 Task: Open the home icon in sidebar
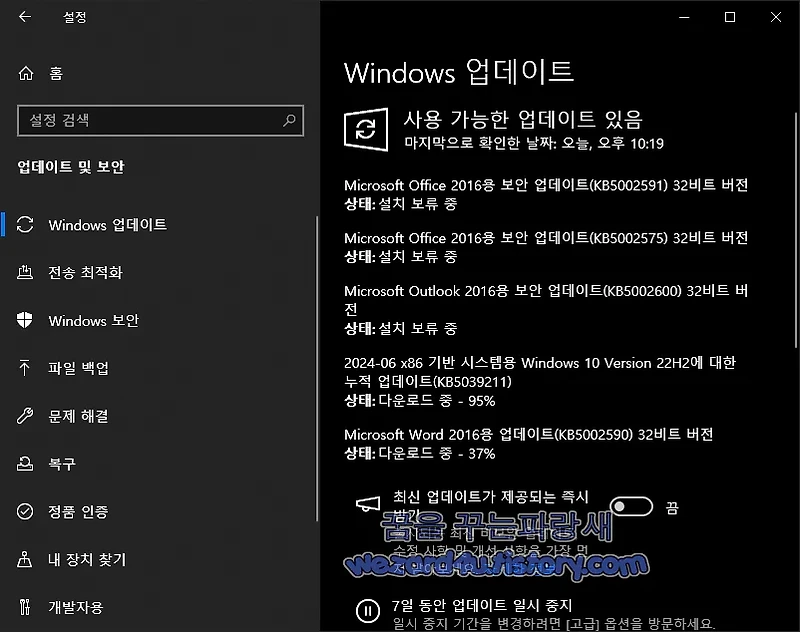click(x=26, y=73)
